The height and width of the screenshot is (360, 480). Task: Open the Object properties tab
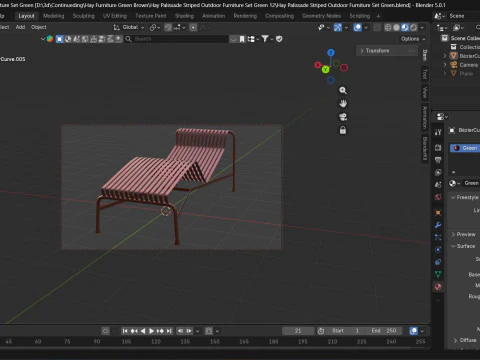point(438,212)
